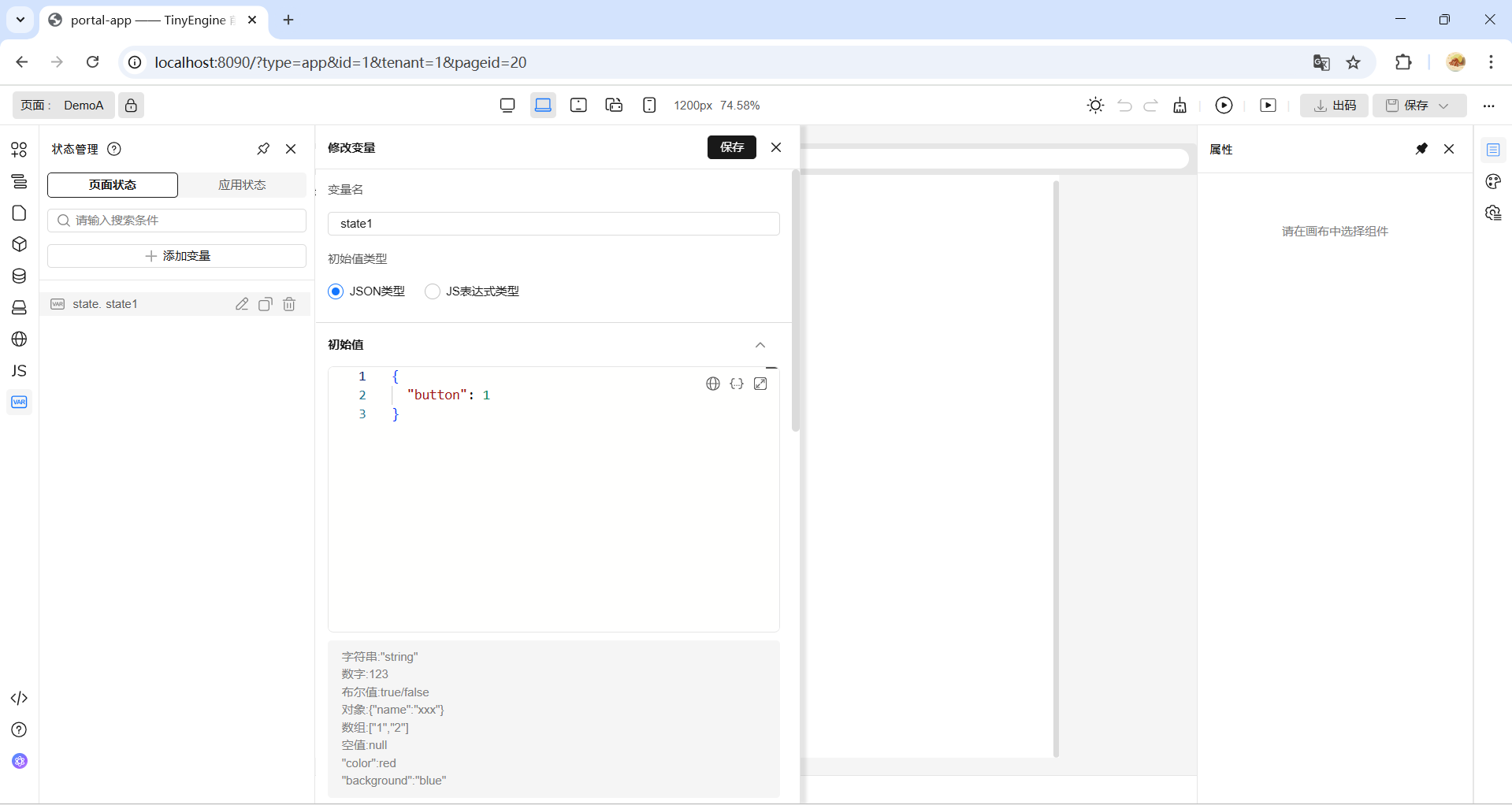Reload the browser page
The image size is (1512, 805).
coord(92,62)
